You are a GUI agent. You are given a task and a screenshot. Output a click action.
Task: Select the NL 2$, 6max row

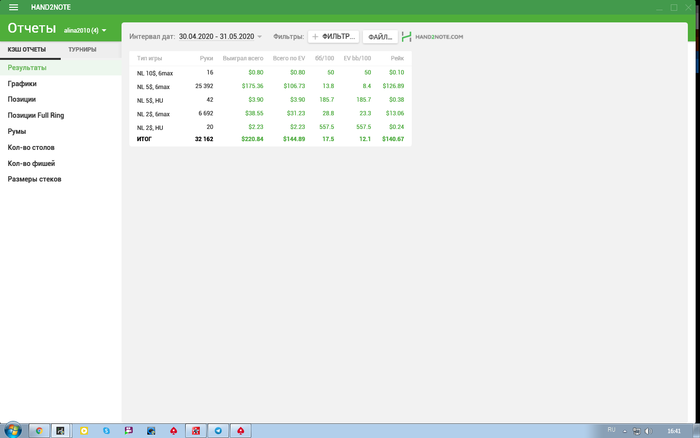tap(270, 113)
